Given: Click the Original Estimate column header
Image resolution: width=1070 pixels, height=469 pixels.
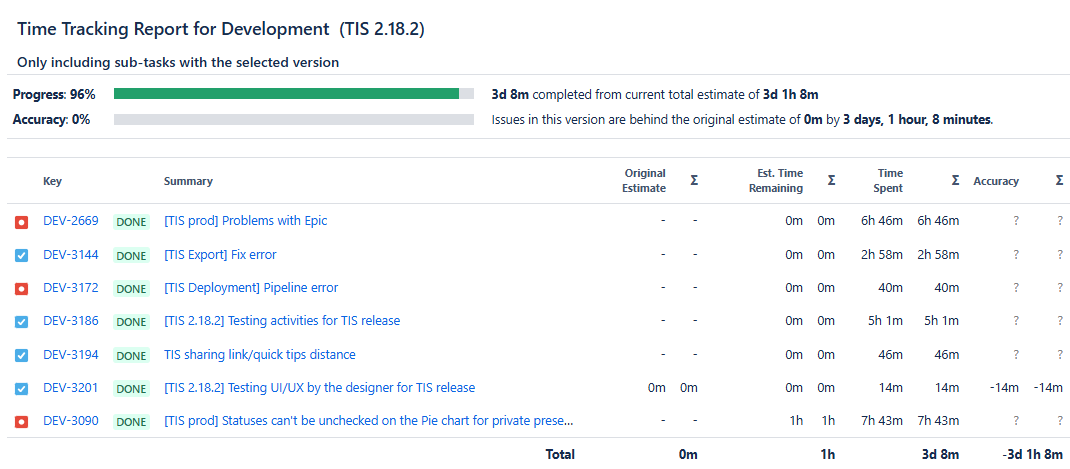Looking at the screenshot, I should [644, 180].
